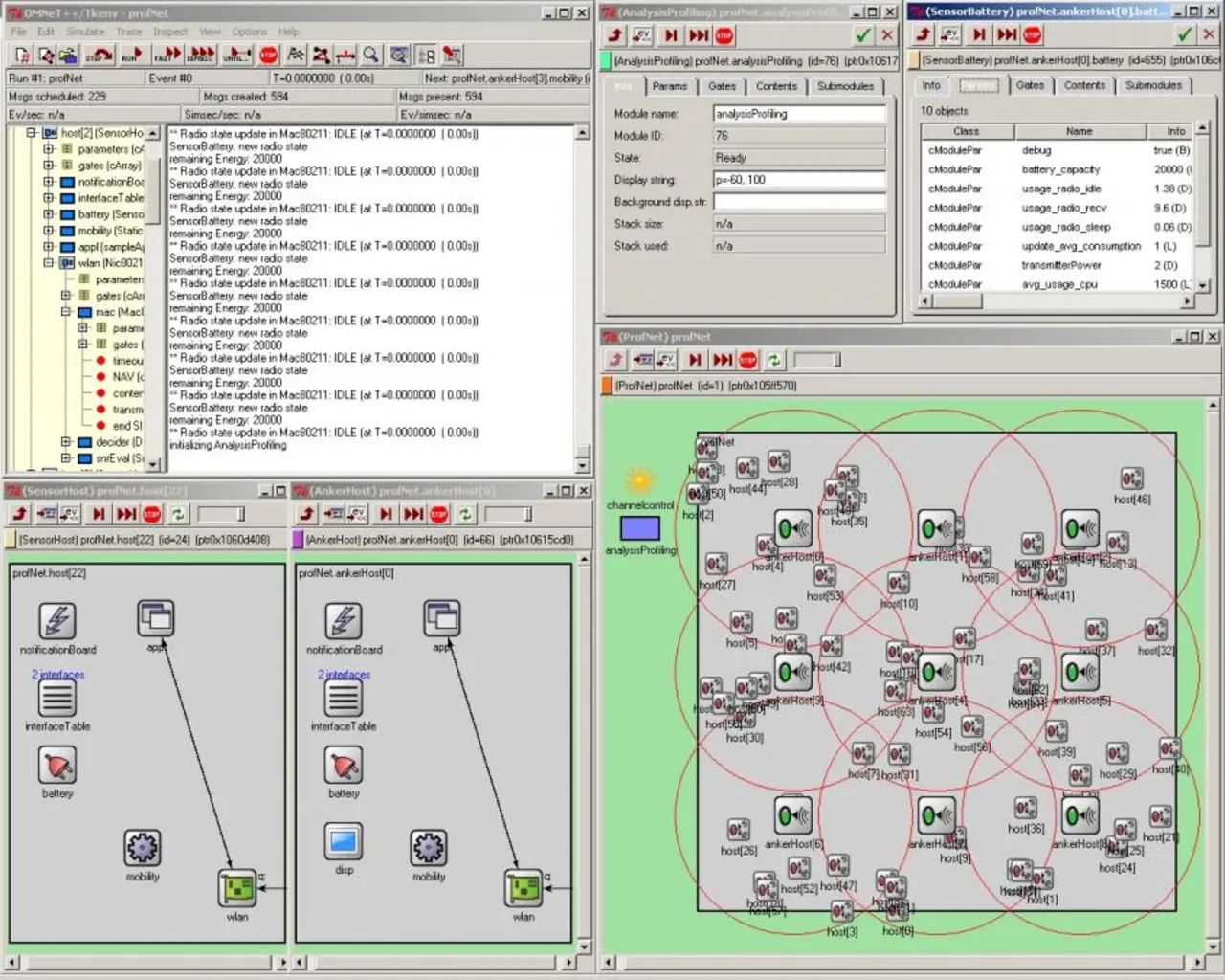The width and height of the screenshot is (1225, 980).
Task: Click the '2 interfaces' link in ankerHost[0]
Action: pos(344,675)
